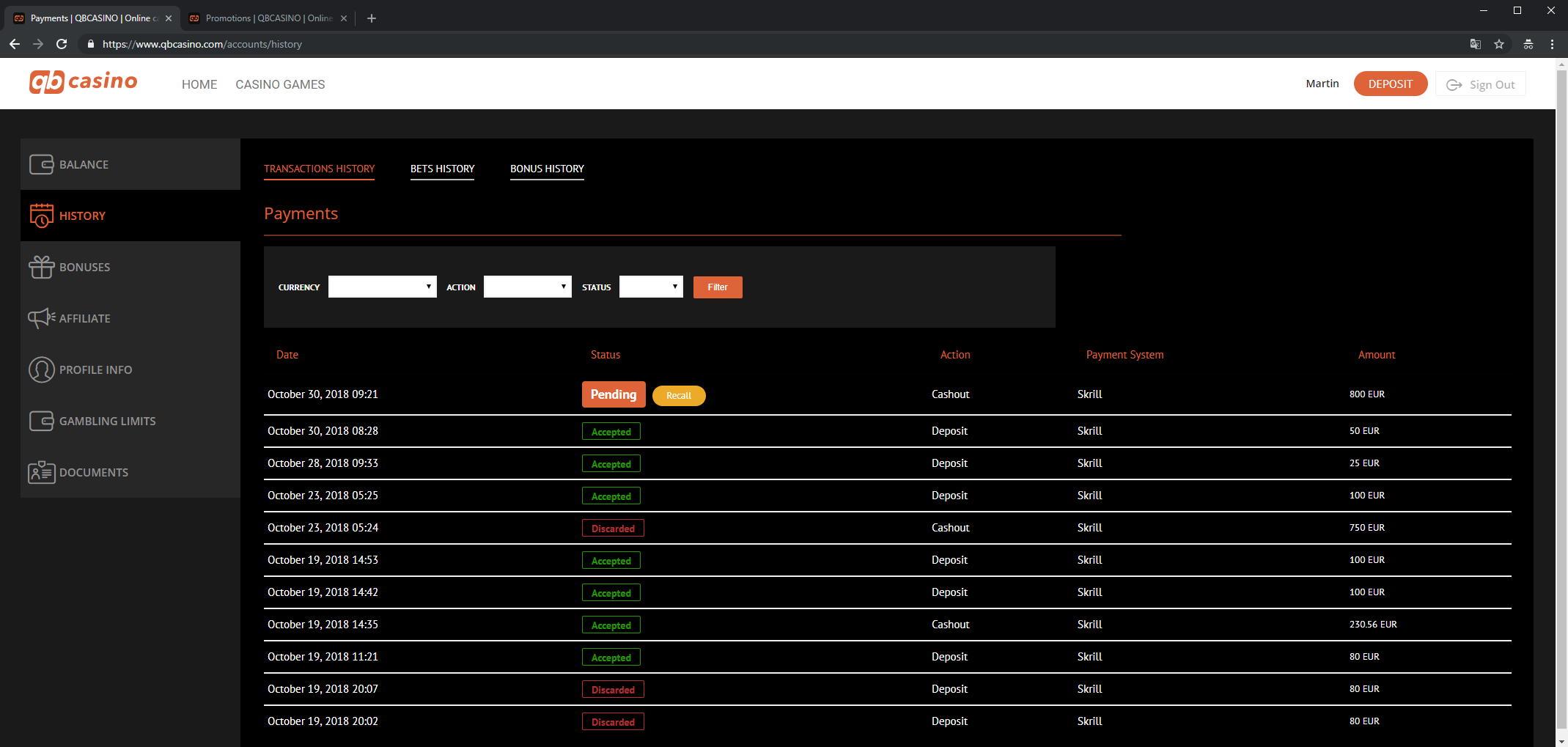
Task: Open Casino Games menu item
Action: coord(280,84)
